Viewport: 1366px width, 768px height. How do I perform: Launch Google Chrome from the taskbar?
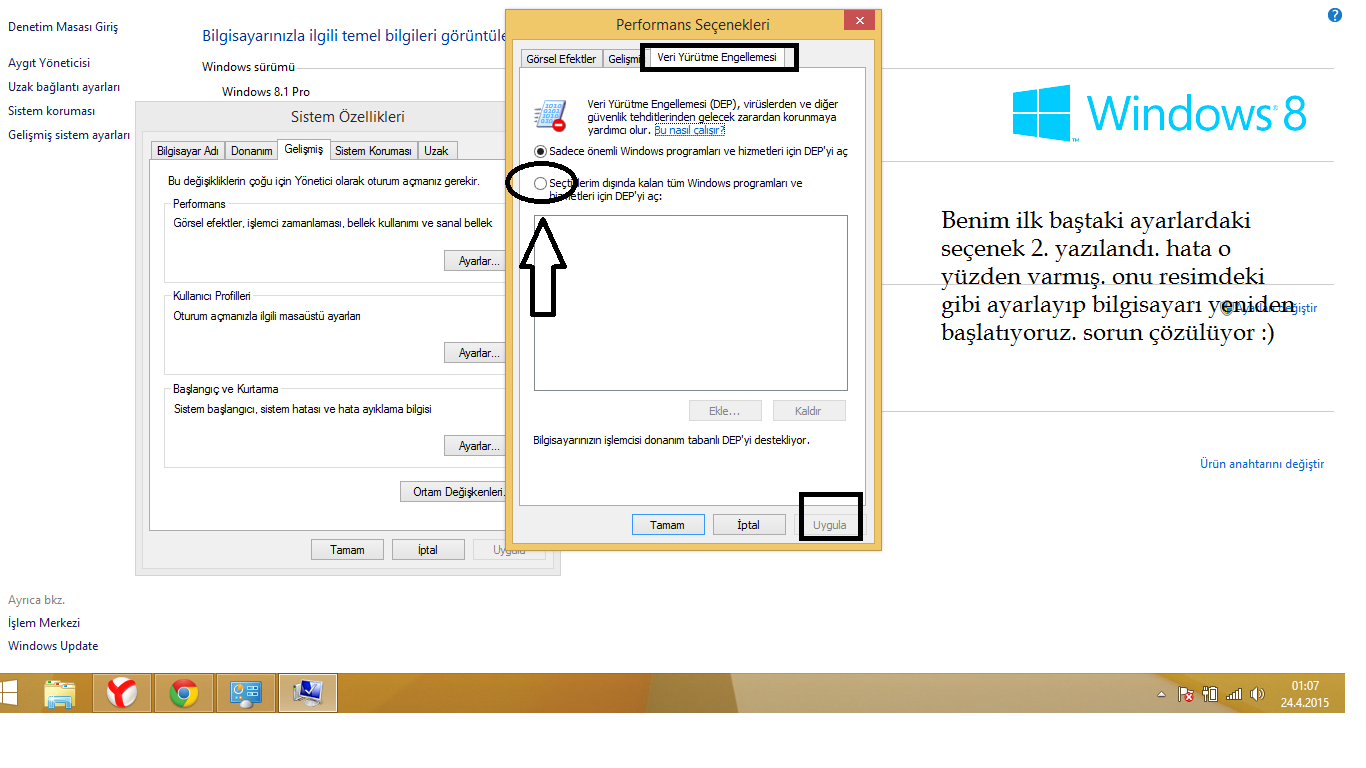[x=183, y=692]
